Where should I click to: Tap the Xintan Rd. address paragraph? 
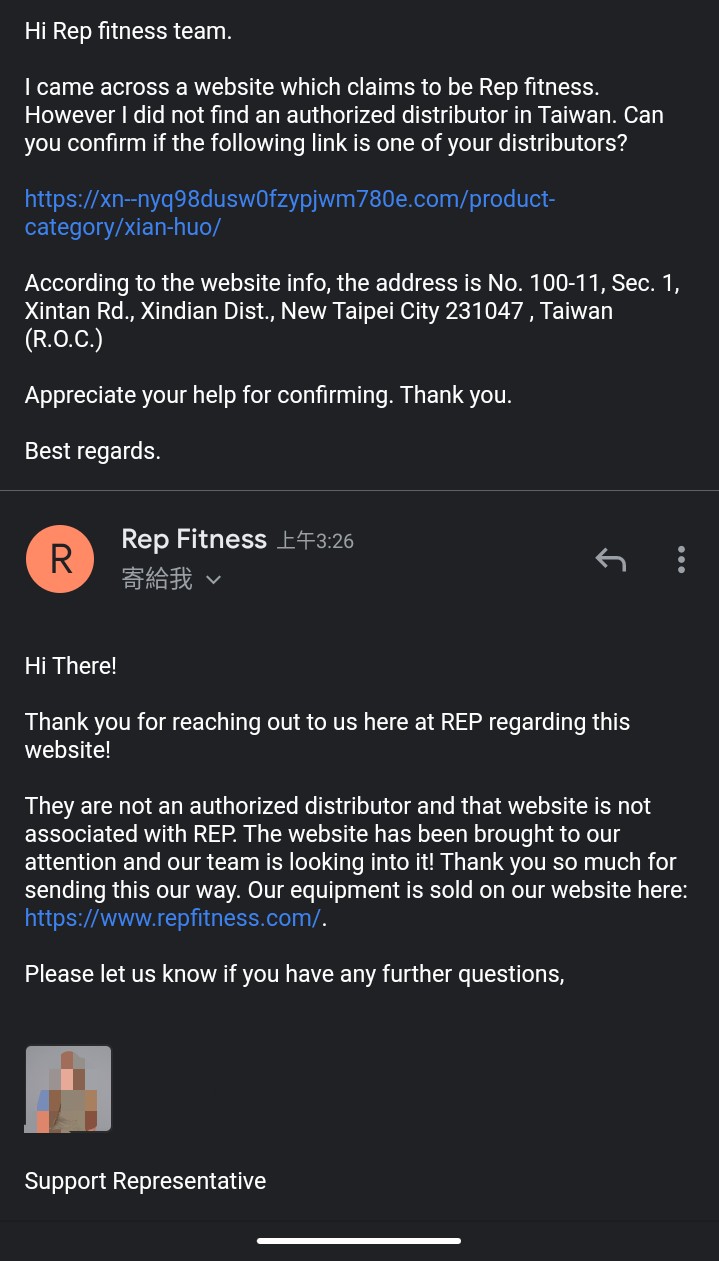pos(350,311)
